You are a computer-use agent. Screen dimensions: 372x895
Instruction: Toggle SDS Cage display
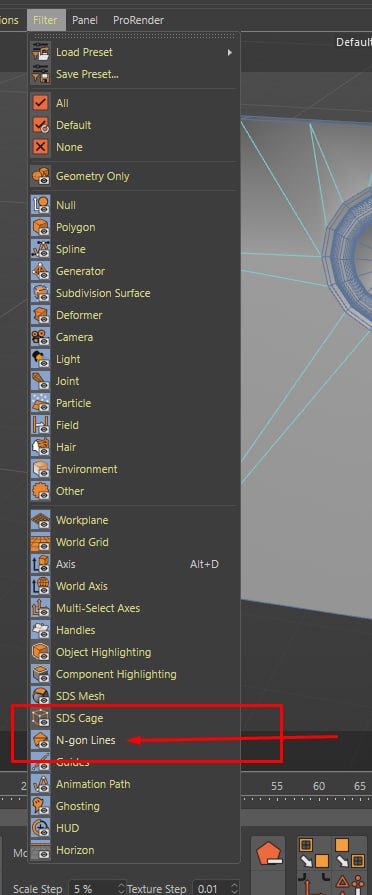(x=134, y=718)
